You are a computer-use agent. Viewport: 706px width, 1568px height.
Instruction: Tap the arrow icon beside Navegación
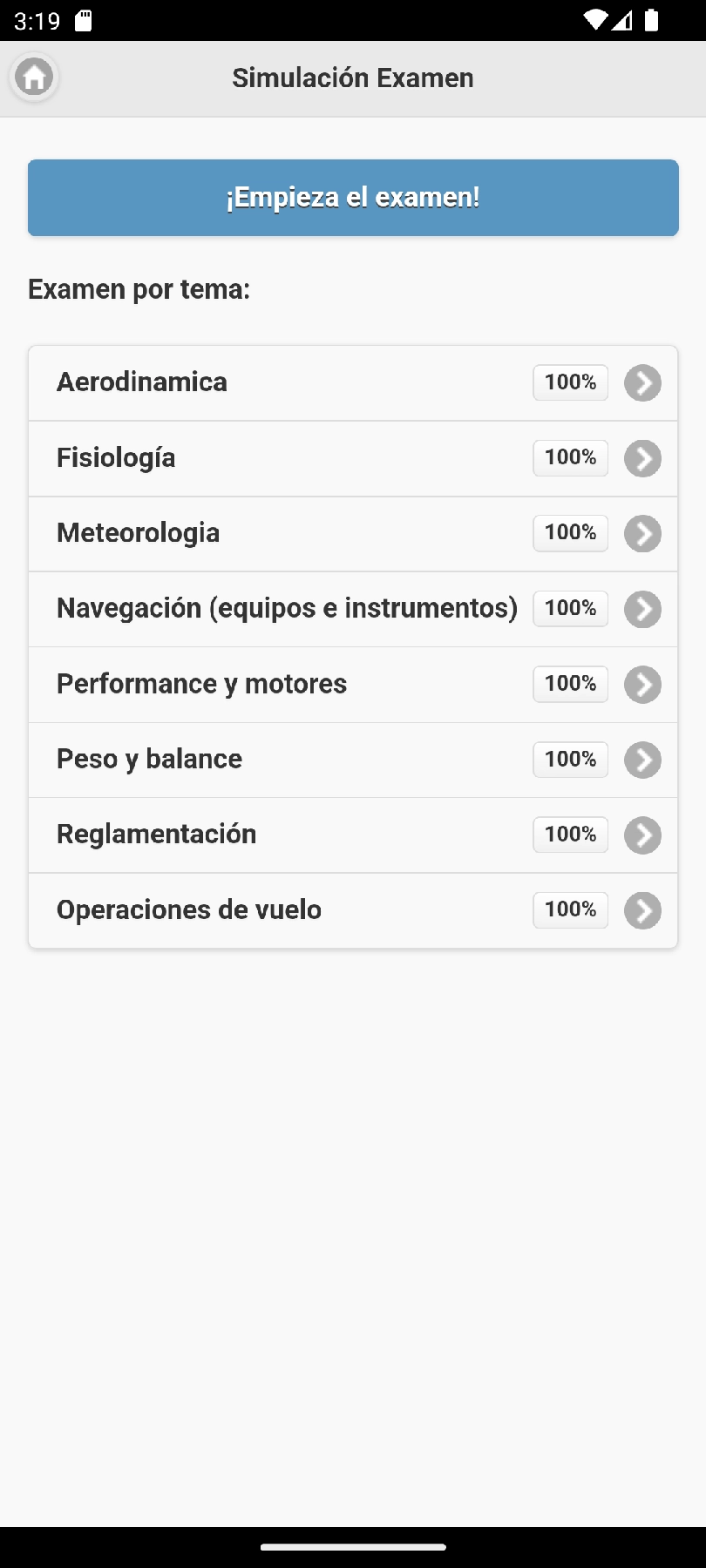point(642,610)
